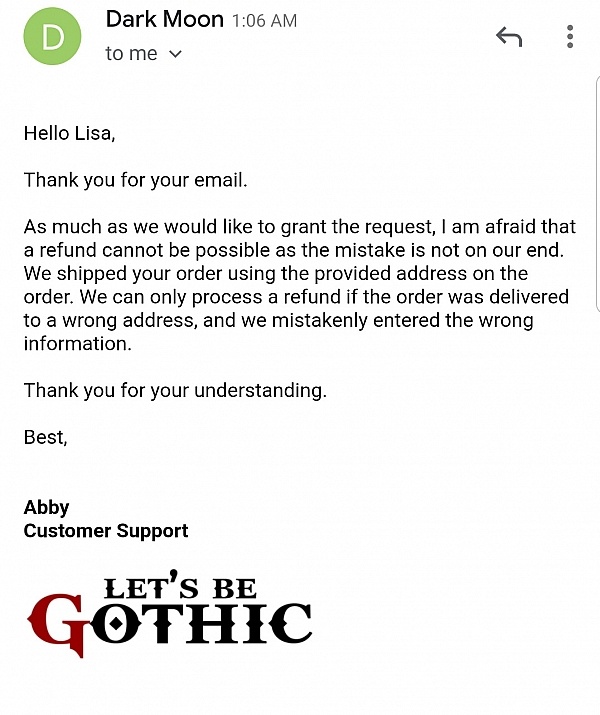Click the bold "Customer Support" title

tap(106, 531)
